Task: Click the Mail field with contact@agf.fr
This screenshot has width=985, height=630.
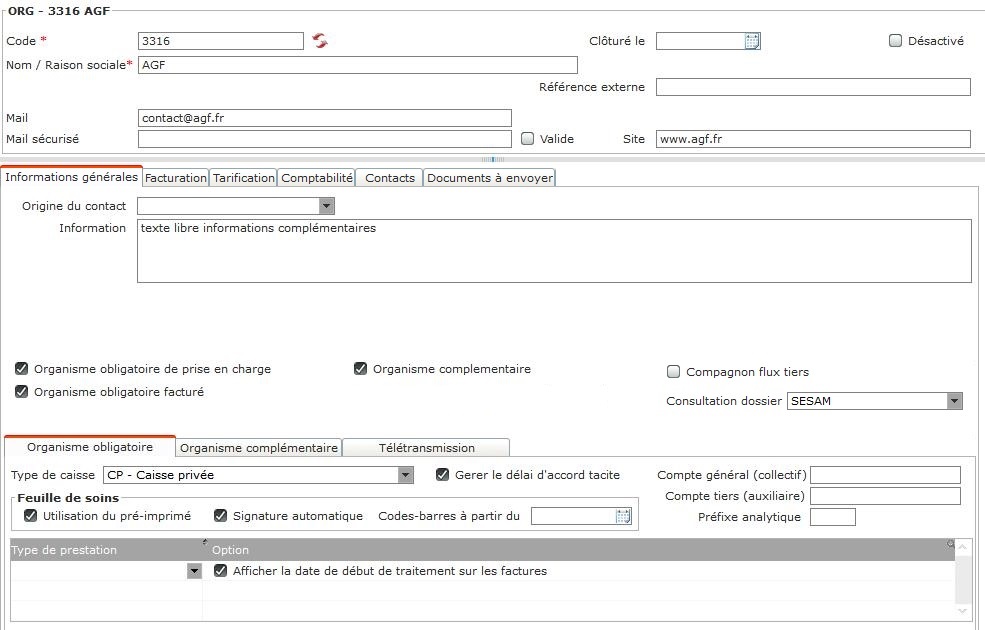Action: coord(325,118)
